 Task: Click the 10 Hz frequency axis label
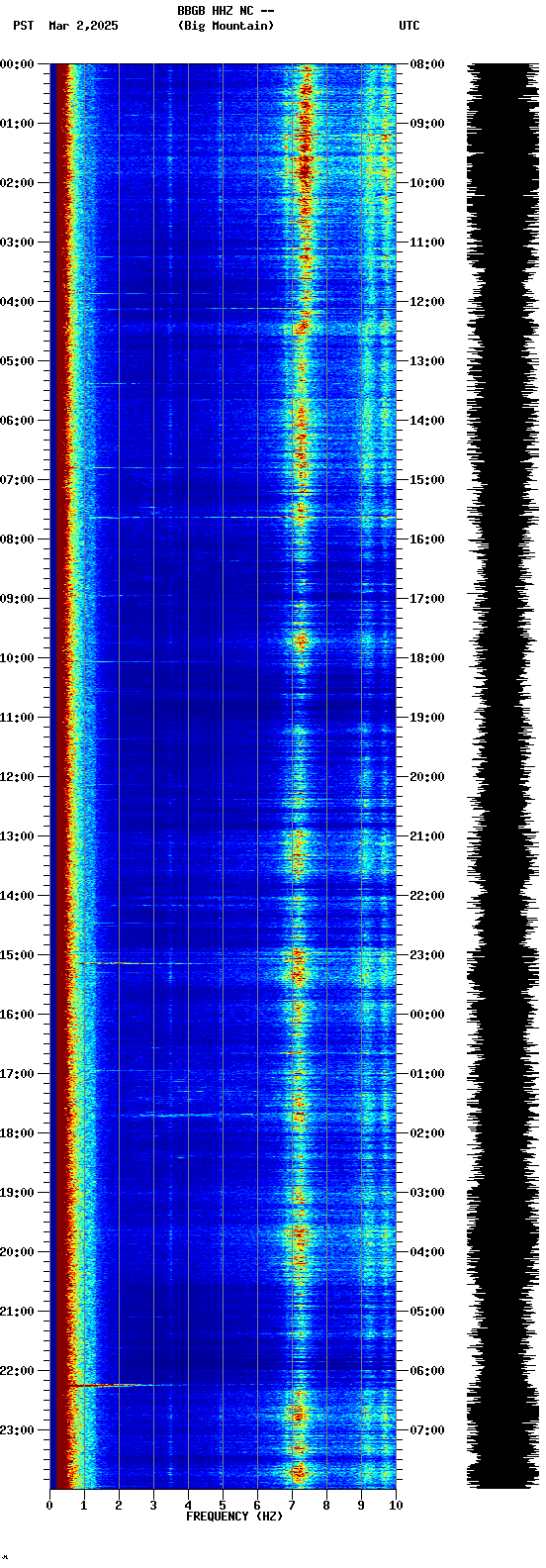tap(396, 1506)
